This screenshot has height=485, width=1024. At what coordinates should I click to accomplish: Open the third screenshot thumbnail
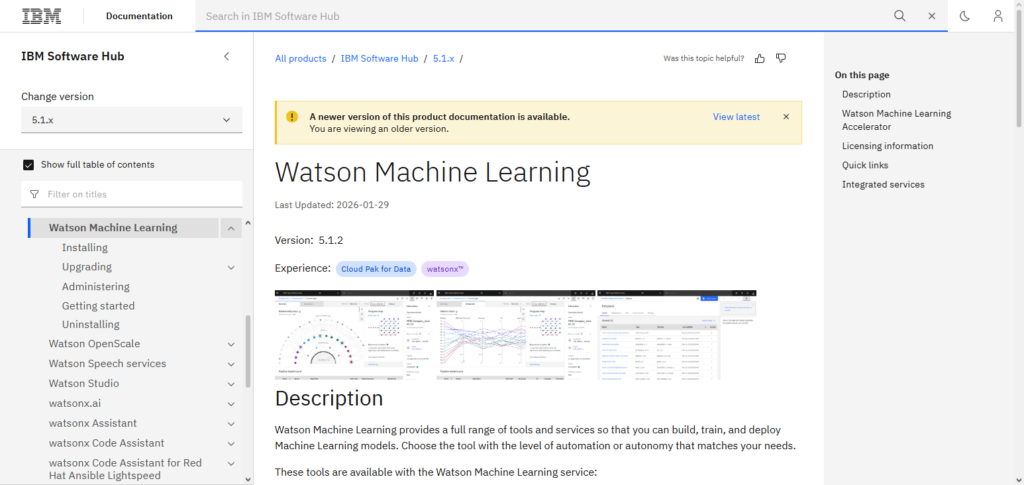(677, 334)
